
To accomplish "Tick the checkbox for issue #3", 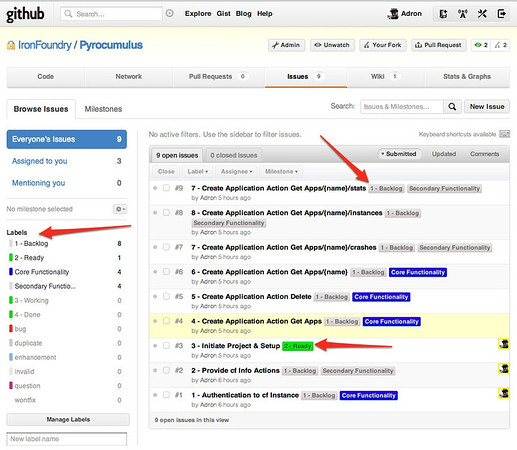I will click(166, 346).
